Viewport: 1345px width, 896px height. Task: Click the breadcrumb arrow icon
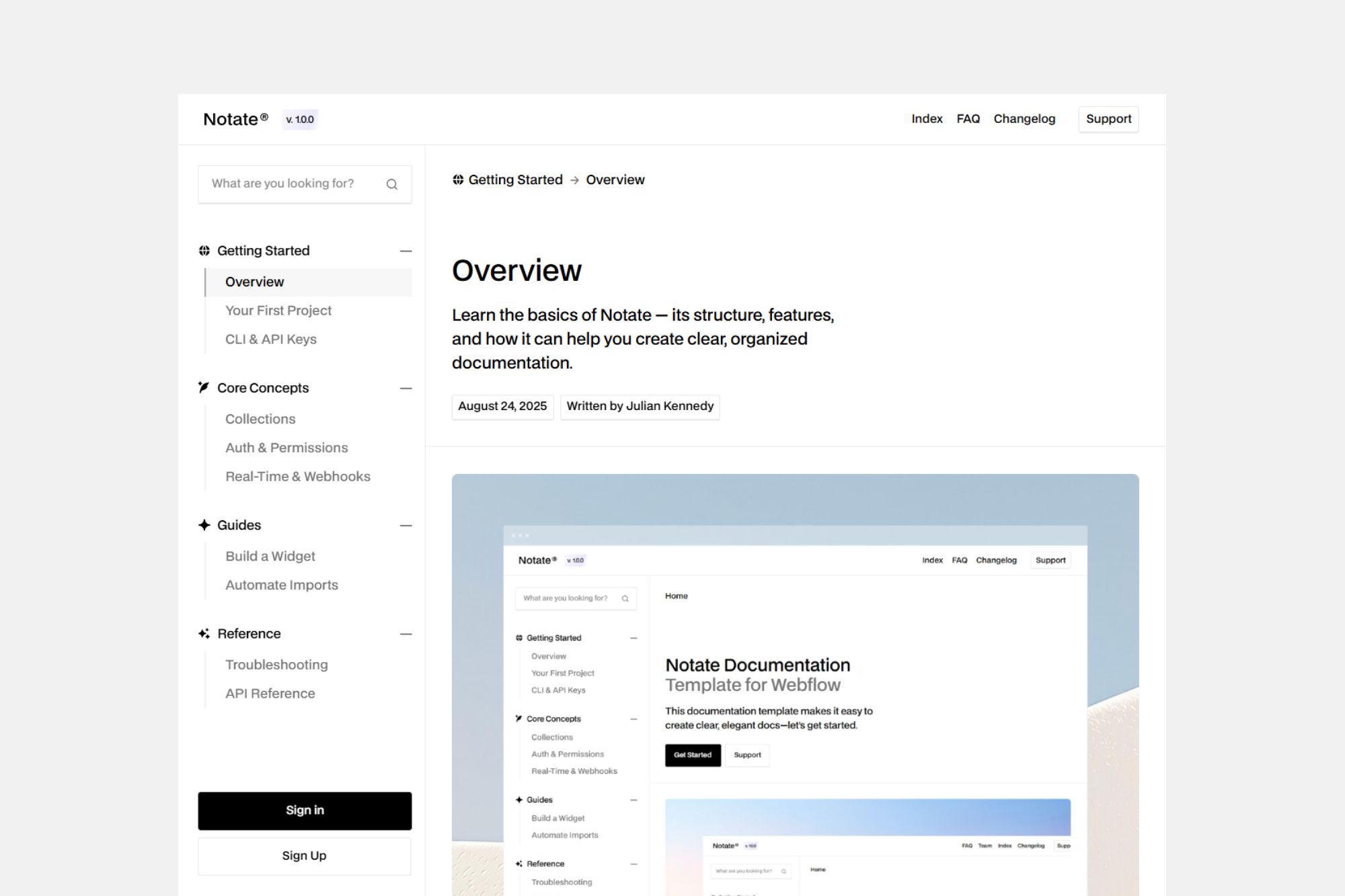[574, 180]
